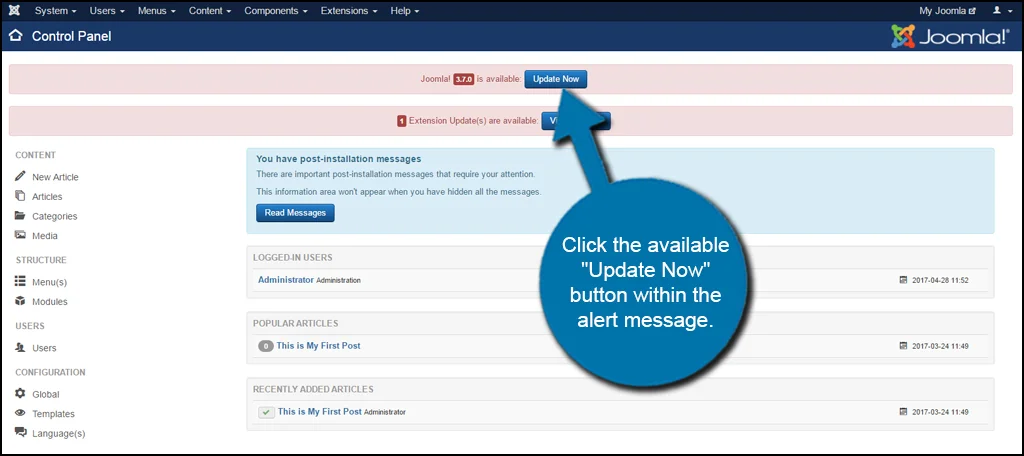Expand the Content dropdown menu
The height and width of the screenshot is (456, 1024).
click(x=210, y=10)
